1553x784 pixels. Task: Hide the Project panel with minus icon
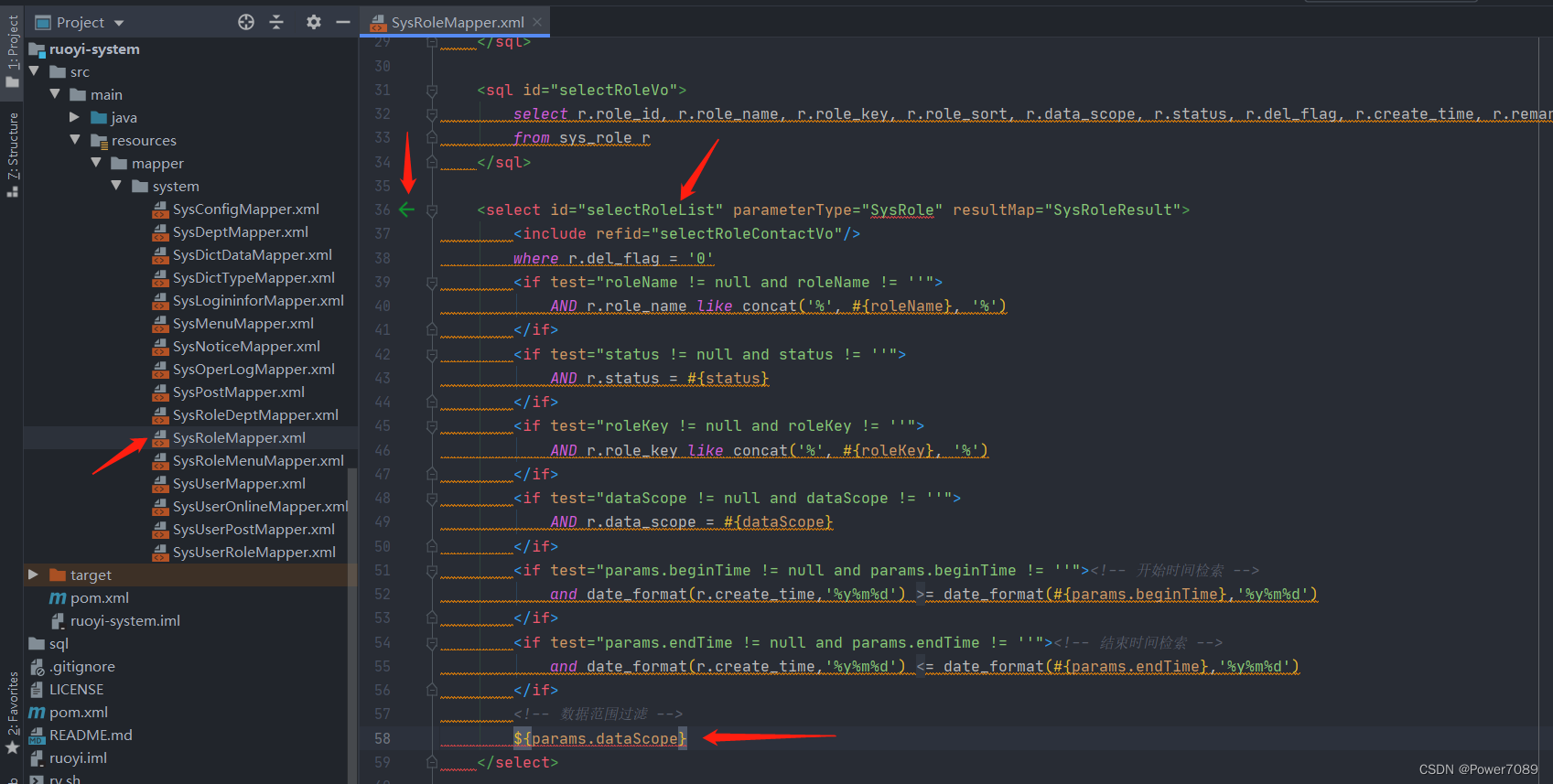pos(343,22)
